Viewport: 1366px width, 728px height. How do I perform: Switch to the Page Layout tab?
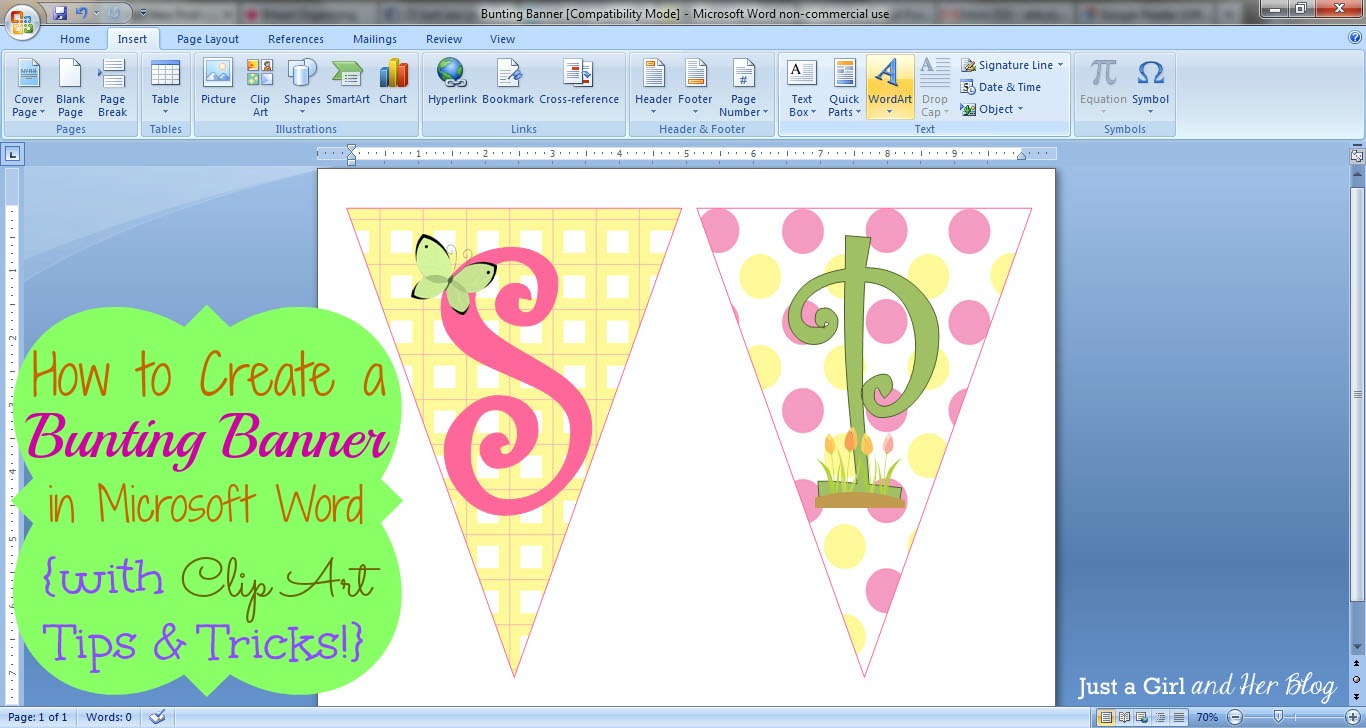(x=208, y=39)
